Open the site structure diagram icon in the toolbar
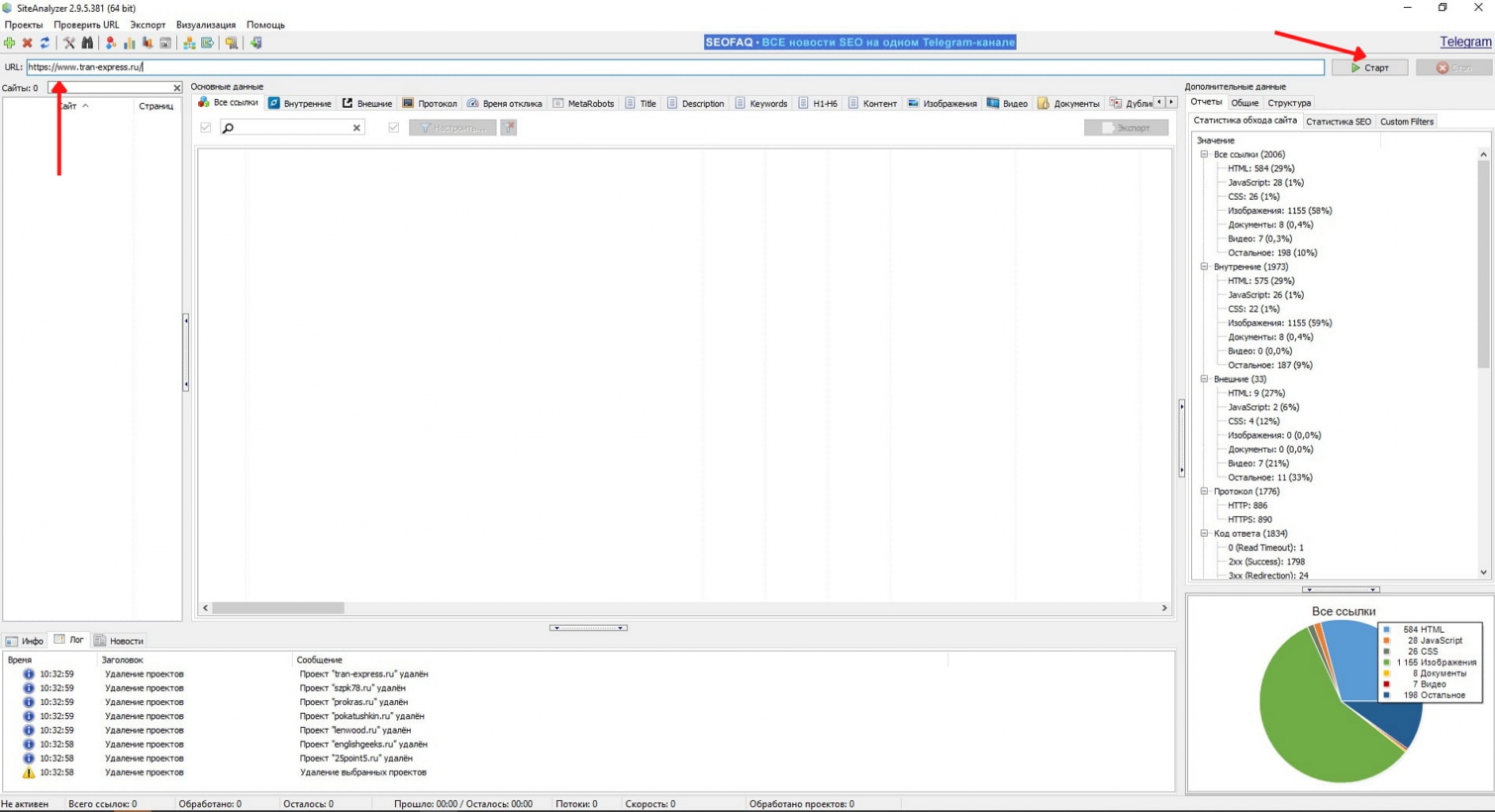This screenshot has width=1495, height=812. 190,43
